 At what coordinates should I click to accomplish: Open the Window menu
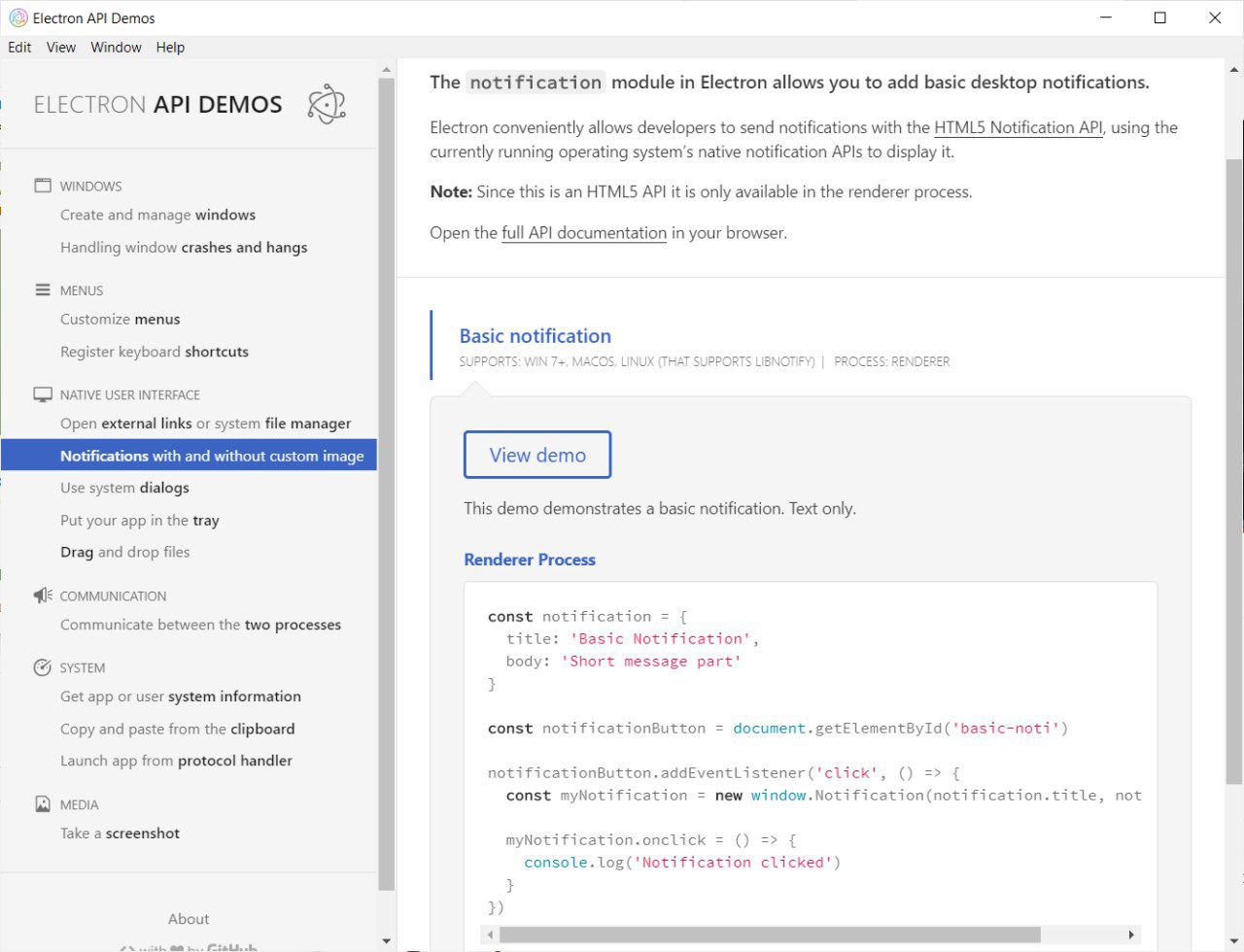[x=116, y=47]
